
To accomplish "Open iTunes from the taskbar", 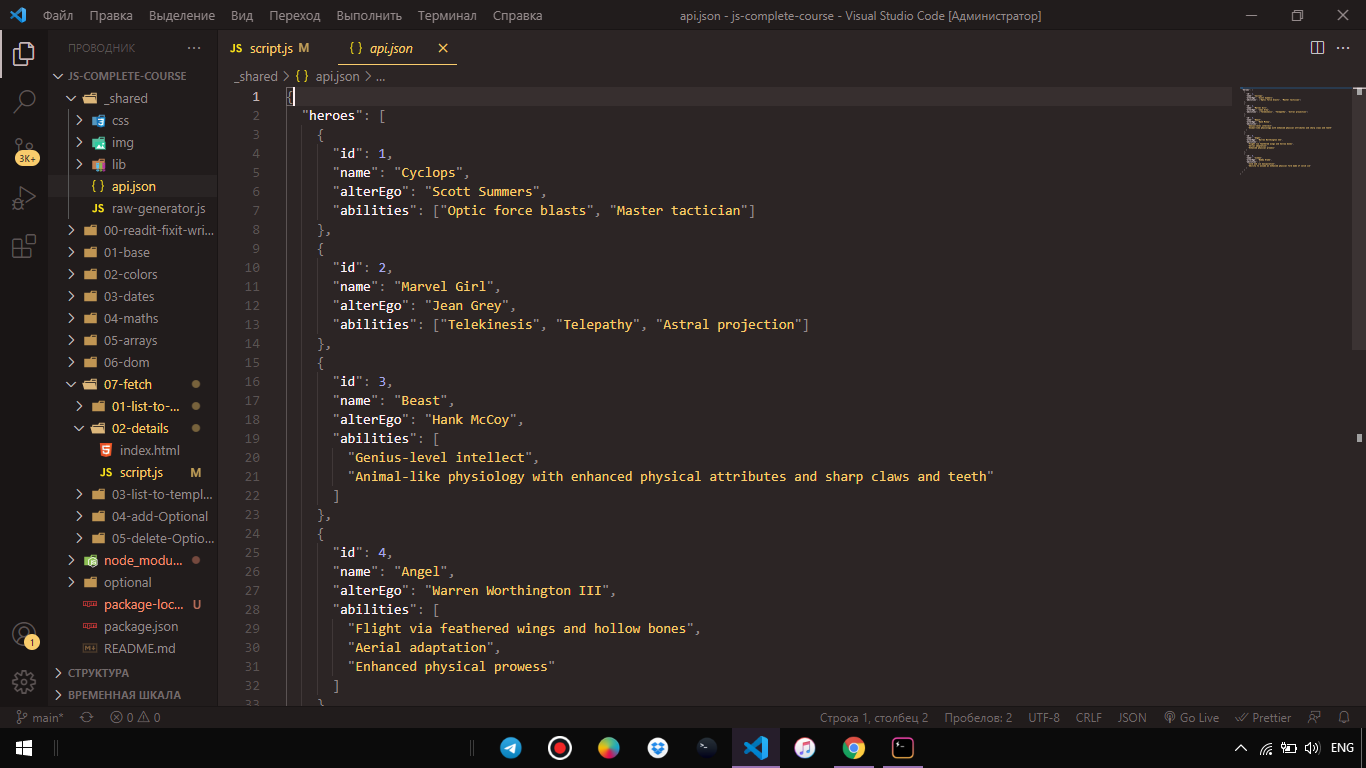I will [x=805, y=747].
